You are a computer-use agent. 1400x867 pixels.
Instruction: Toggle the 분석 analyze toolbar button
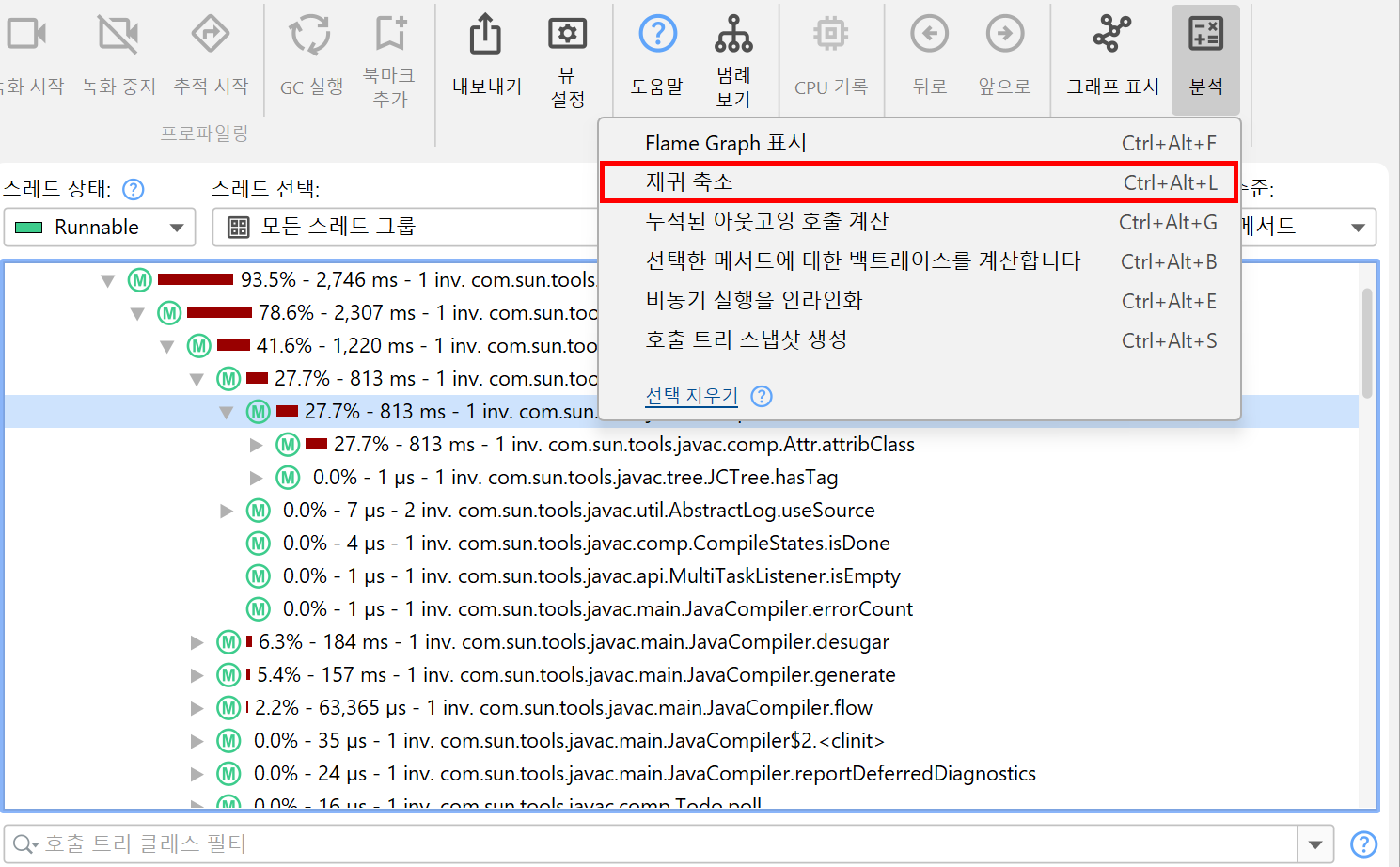pos(1205,59)
